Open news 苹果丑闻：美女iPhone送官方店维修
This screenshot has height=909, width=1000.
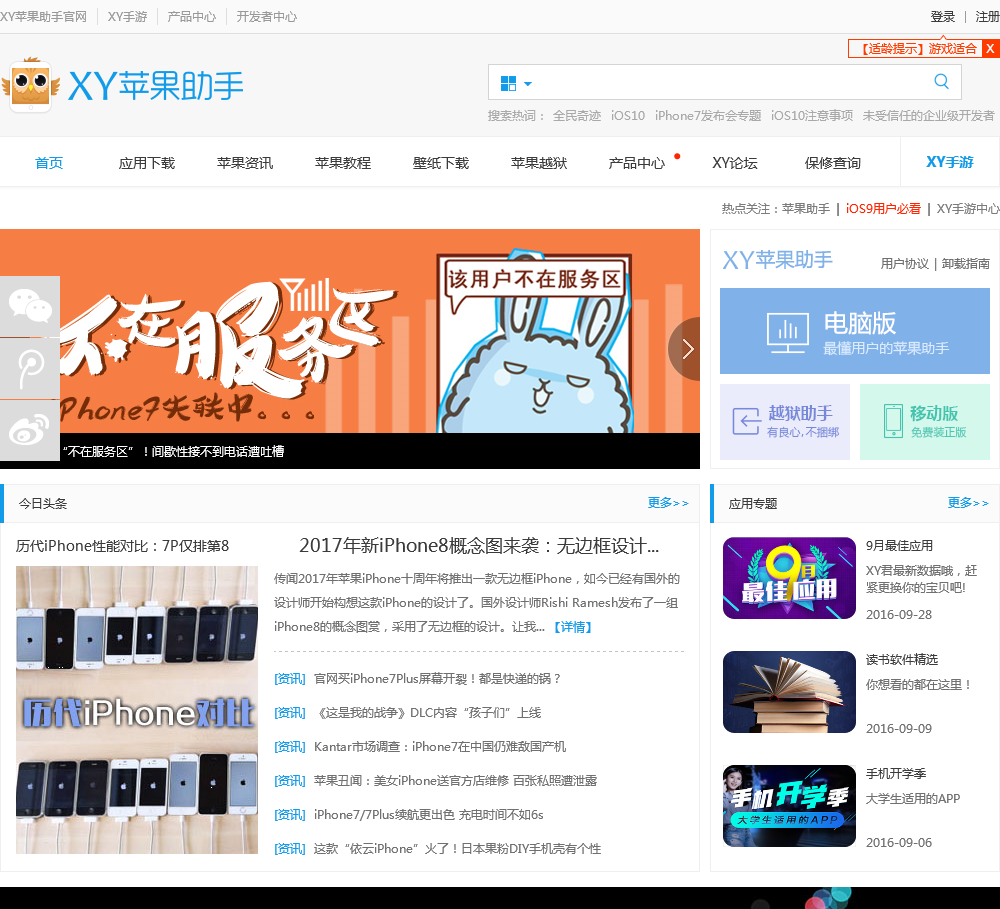click(455, 781)
